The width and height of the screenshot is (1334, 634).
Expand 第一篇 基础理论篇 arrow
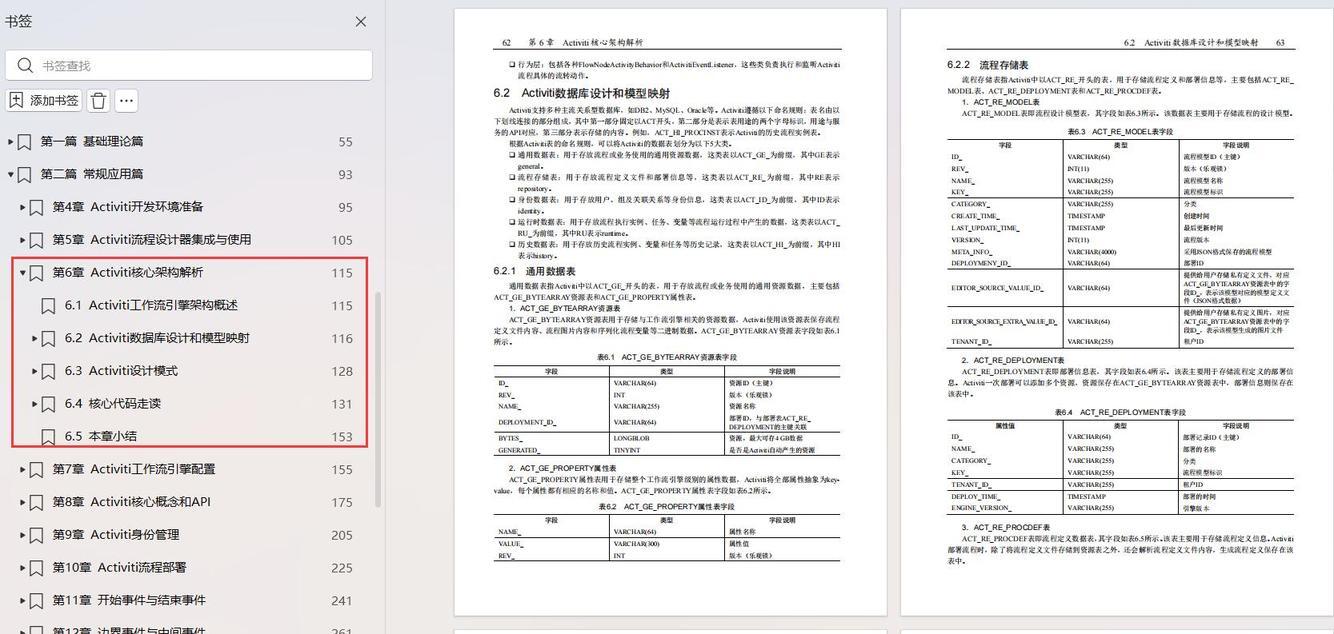[x=11, y=142]
